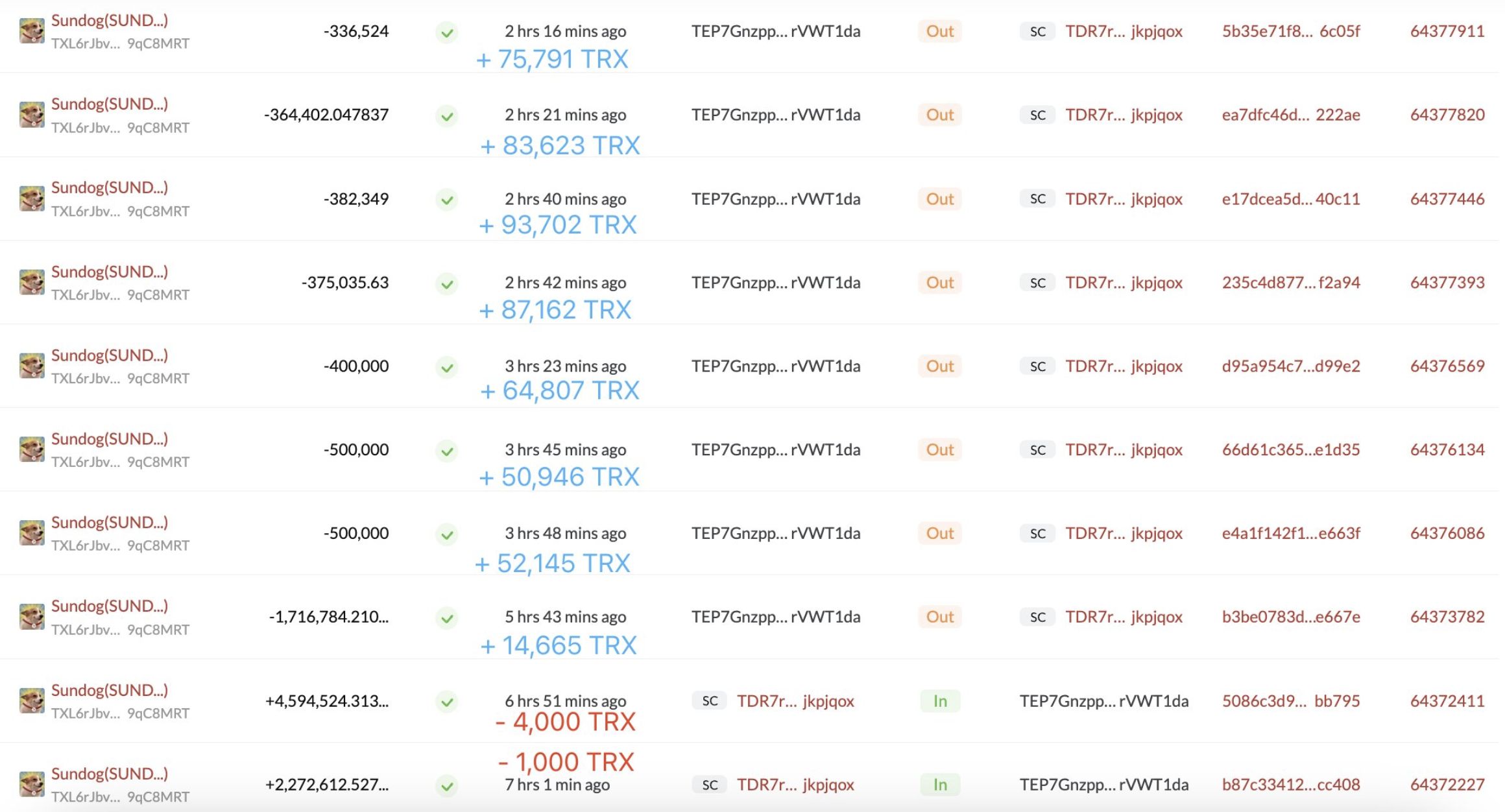Click SC badge in the 6 hrs 51 mins row
1505x812 pixels.
[710, 701]
